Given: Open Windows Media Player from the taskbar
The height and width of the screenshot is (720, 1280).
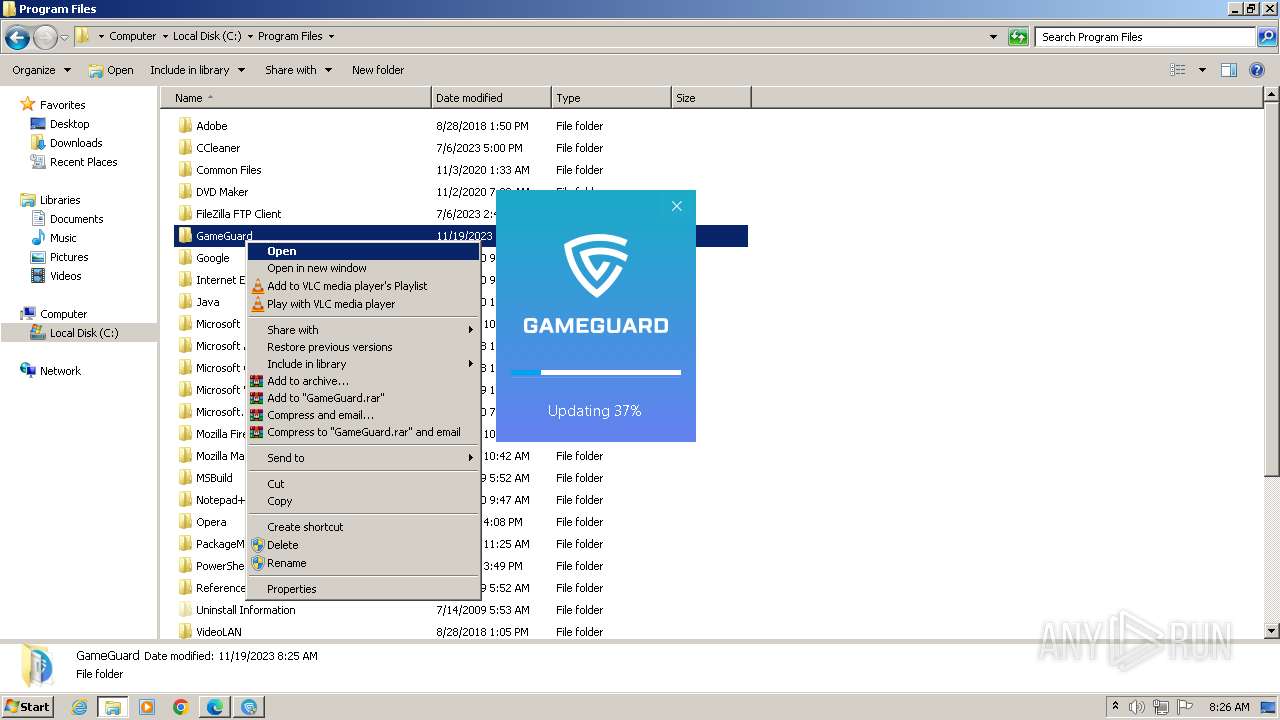Looking at the screenshot, I should (147, 707).
